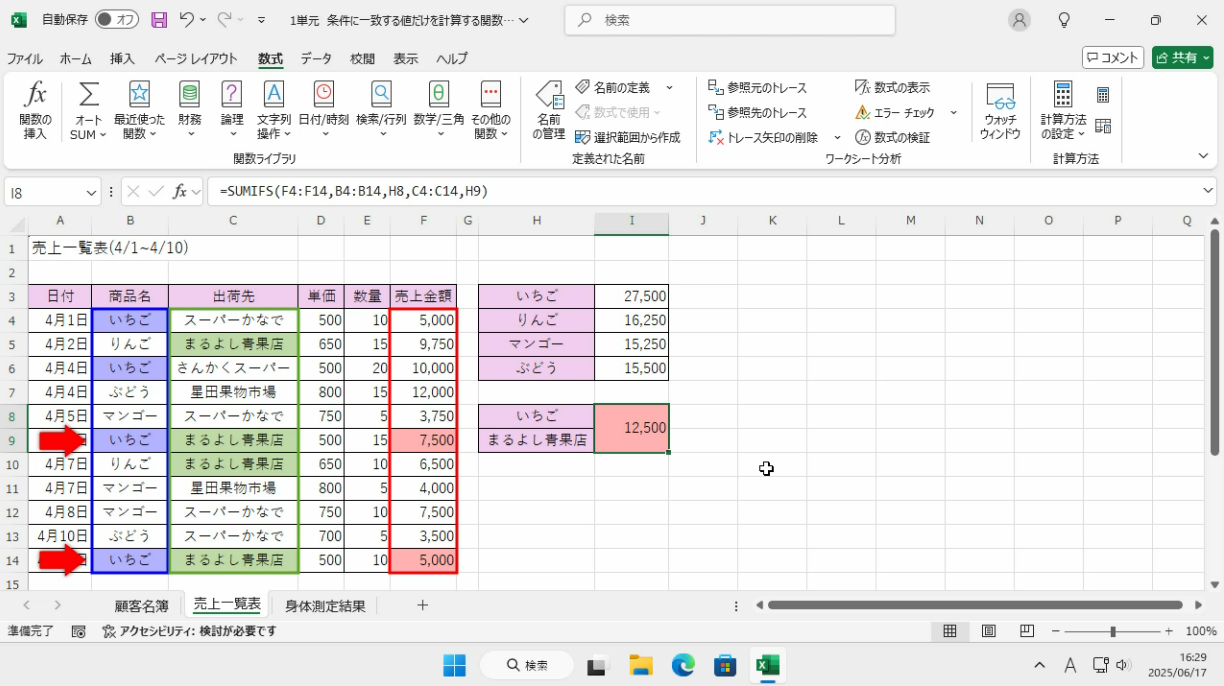Open the Logical (論理) functions menu

tap(231, 111)
